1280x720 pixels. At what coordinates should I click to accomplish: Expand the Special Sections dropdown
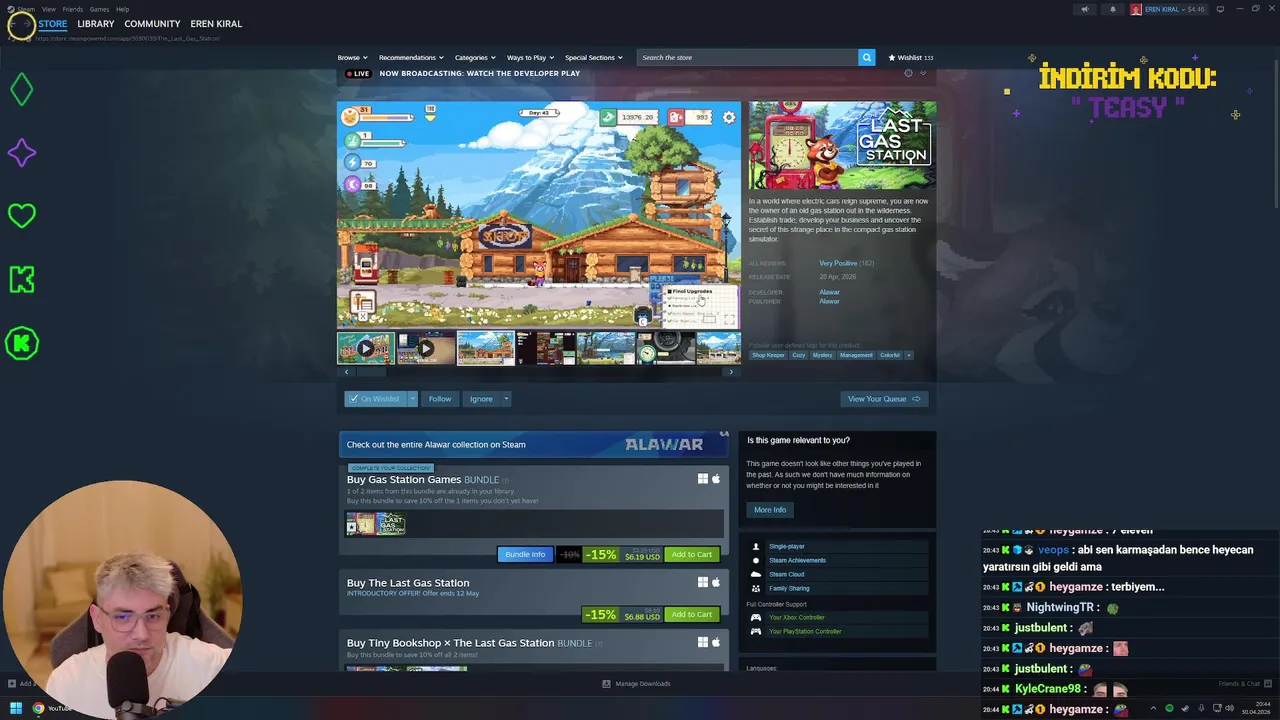point(594,57)
